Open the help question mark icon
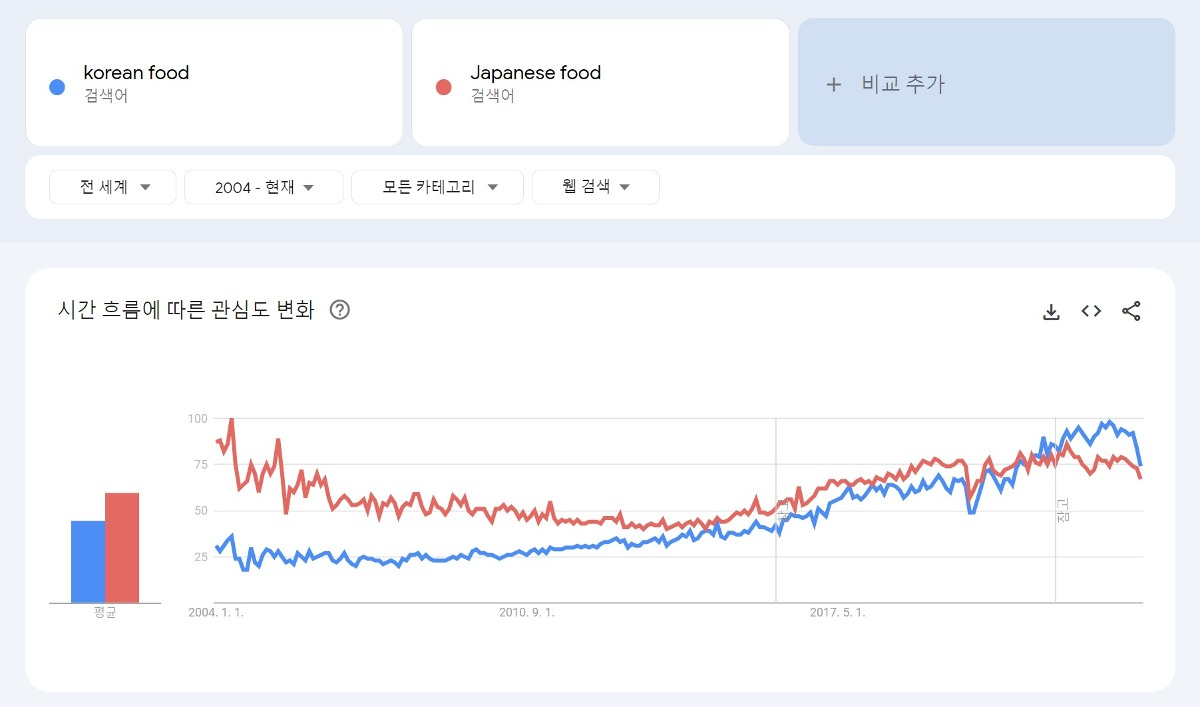Viewport: 1200px width, 707px height. [340, 310]
